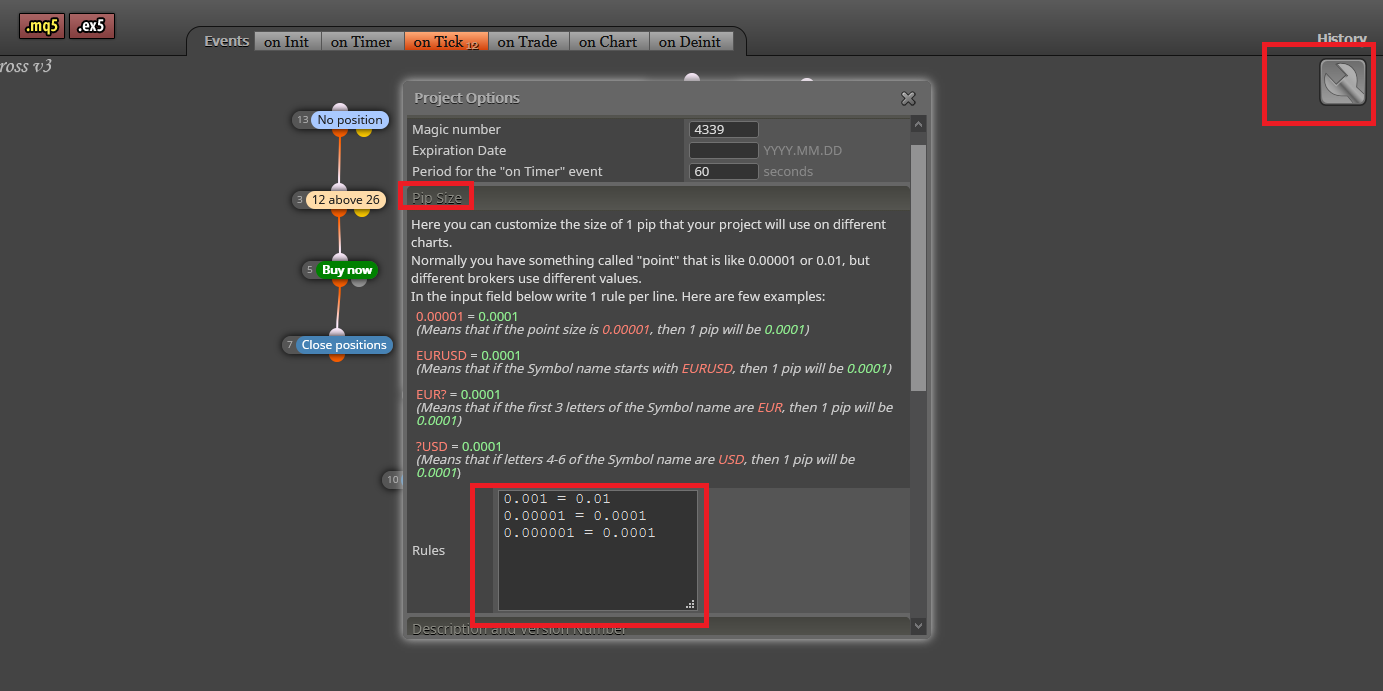1383x691 pixels.
Task: Open the on Init event tab
Action: (x=287, y=42)
